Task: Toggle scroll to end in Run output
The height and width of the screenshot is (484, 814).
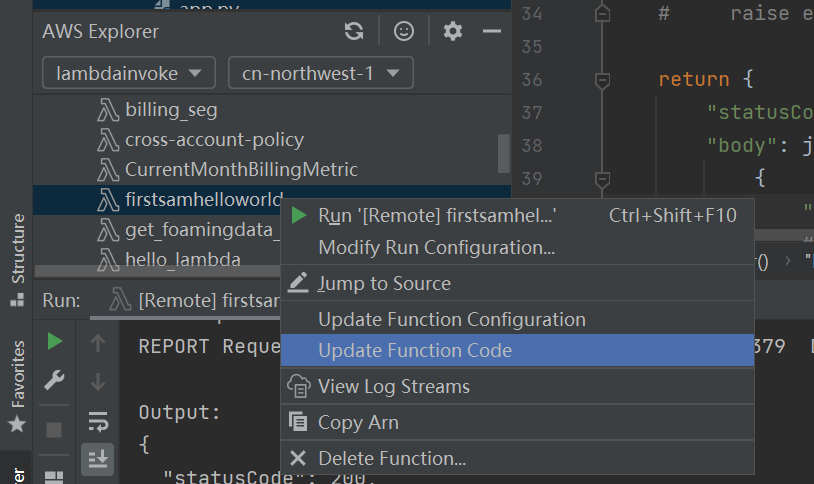Action: (x=98, y=460)
